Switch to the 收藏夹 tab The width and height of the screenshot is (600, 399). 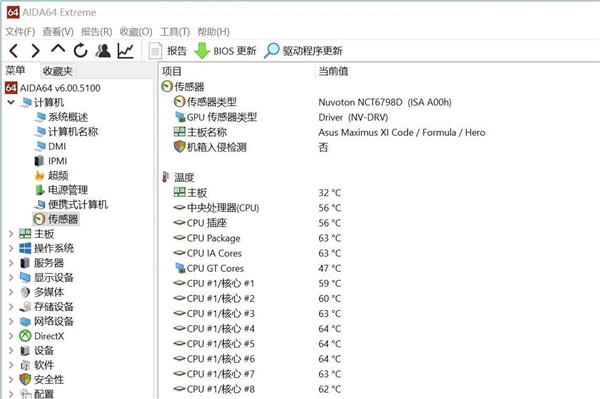[58, 71]
